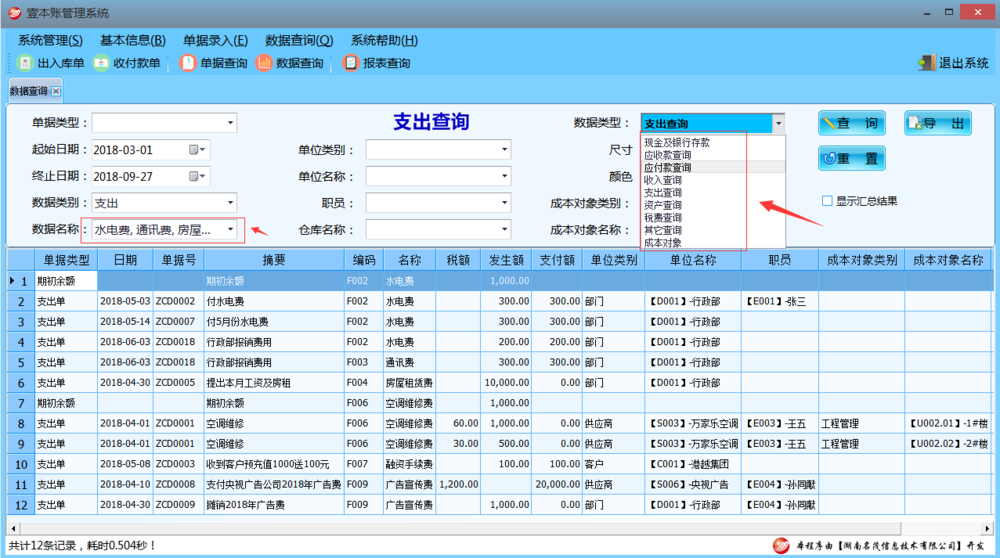Image resolution: width=1000 pixels, height=558 pixels.
Task: Click the 退出系统 exit icon
Action: pos(927,62)
